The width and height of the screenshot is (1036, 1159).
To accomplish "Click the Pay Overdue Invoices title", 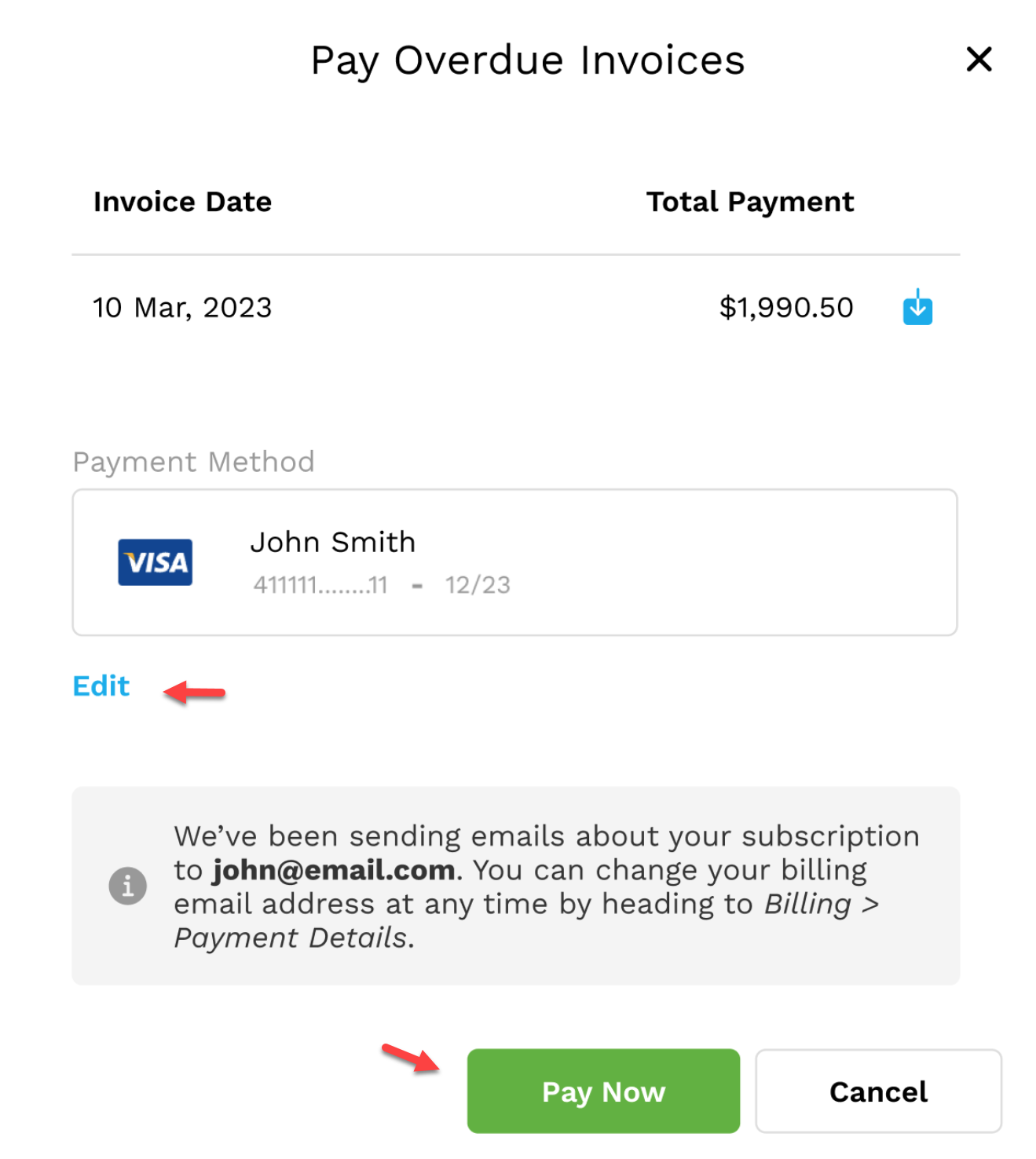I will click(x=528, y=60).
